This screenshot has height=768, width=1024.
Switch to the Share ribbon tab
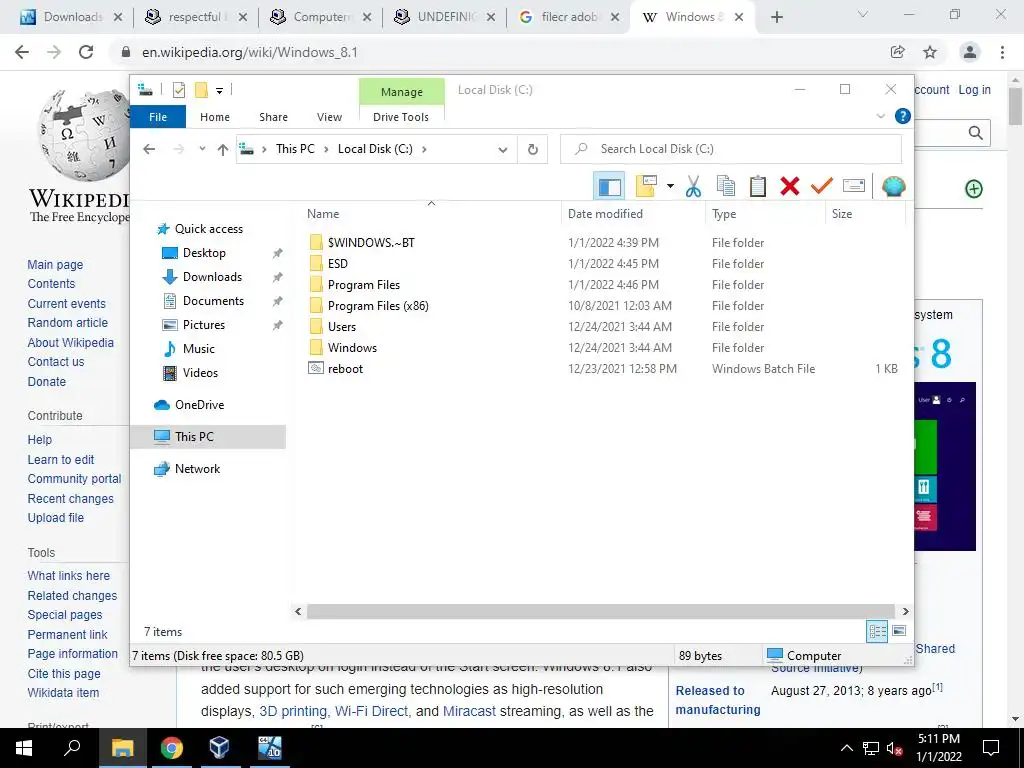273,117
